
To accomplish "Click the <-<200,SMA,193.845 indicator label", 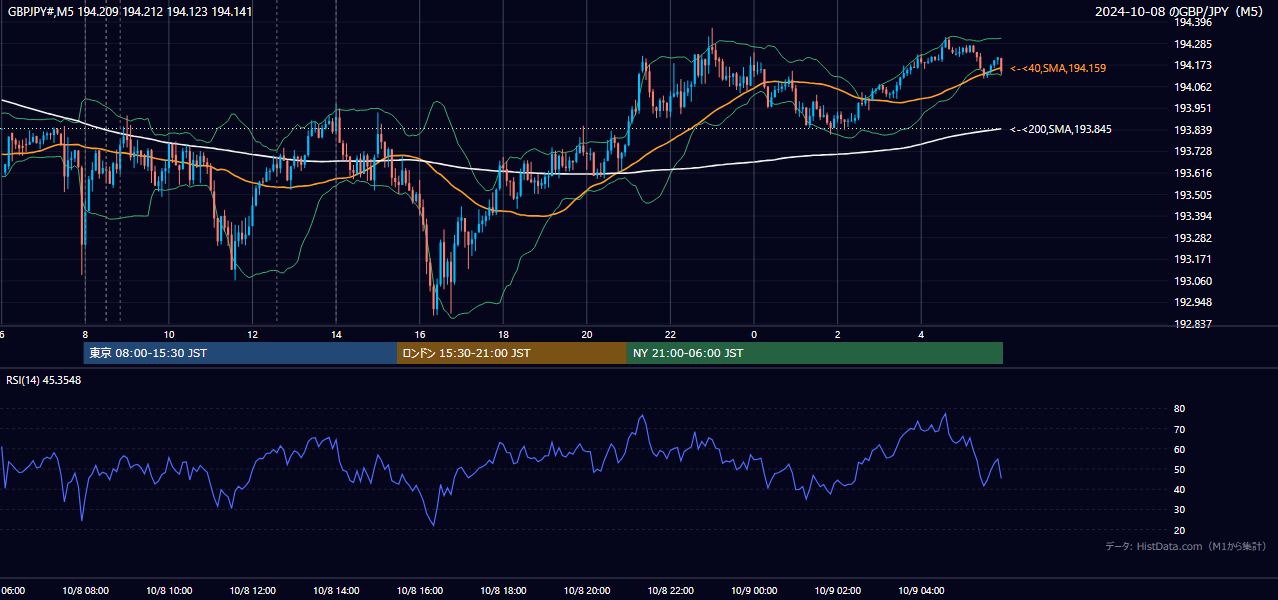I will tap(1061, 129).
